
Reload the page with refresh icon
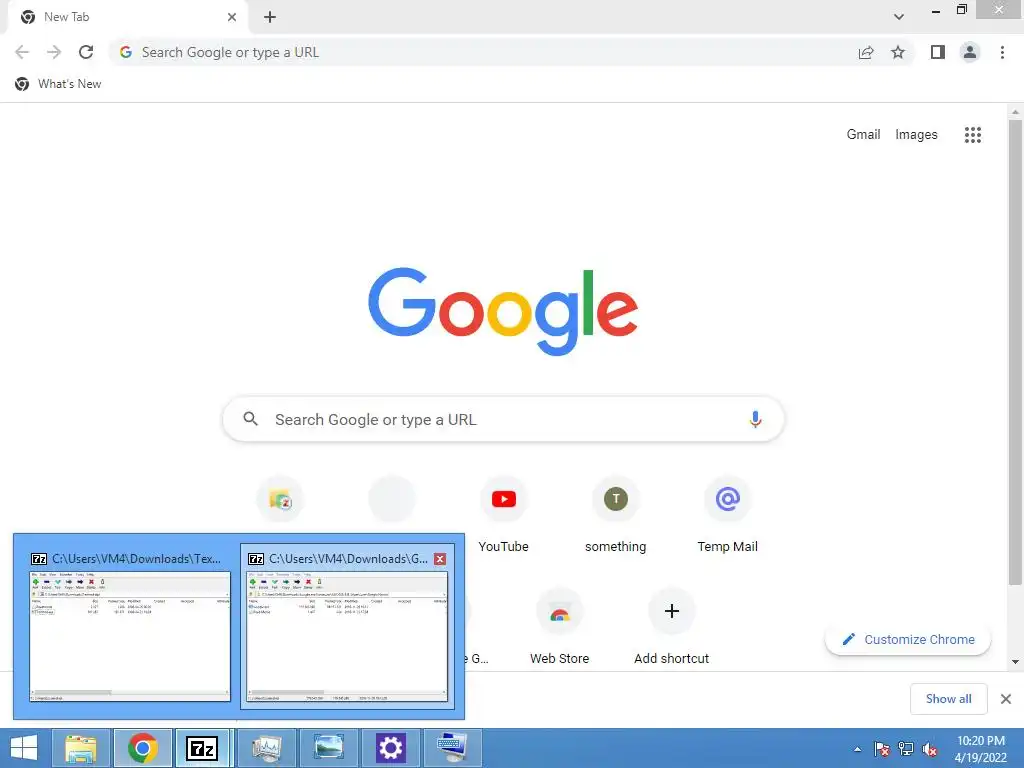click(86, 52)
